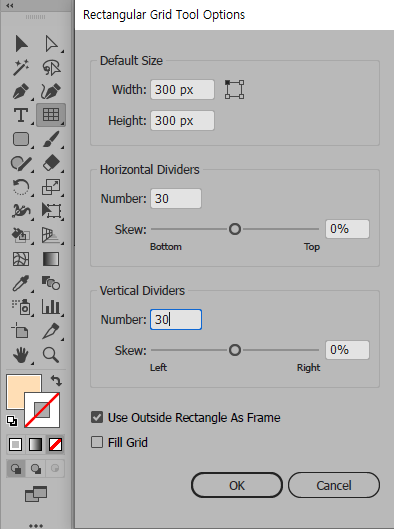Activate the Zoom tool
The image size is (394, 529).
[51, 355]
